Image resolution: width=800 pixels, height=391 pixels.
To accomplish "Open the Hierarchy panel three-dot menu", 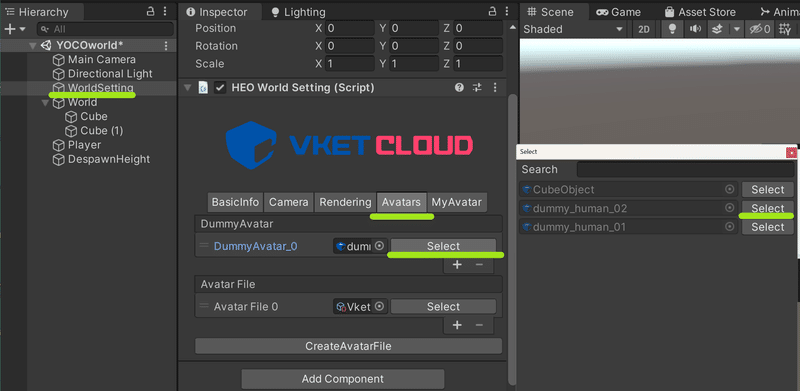I will [164, 11].
